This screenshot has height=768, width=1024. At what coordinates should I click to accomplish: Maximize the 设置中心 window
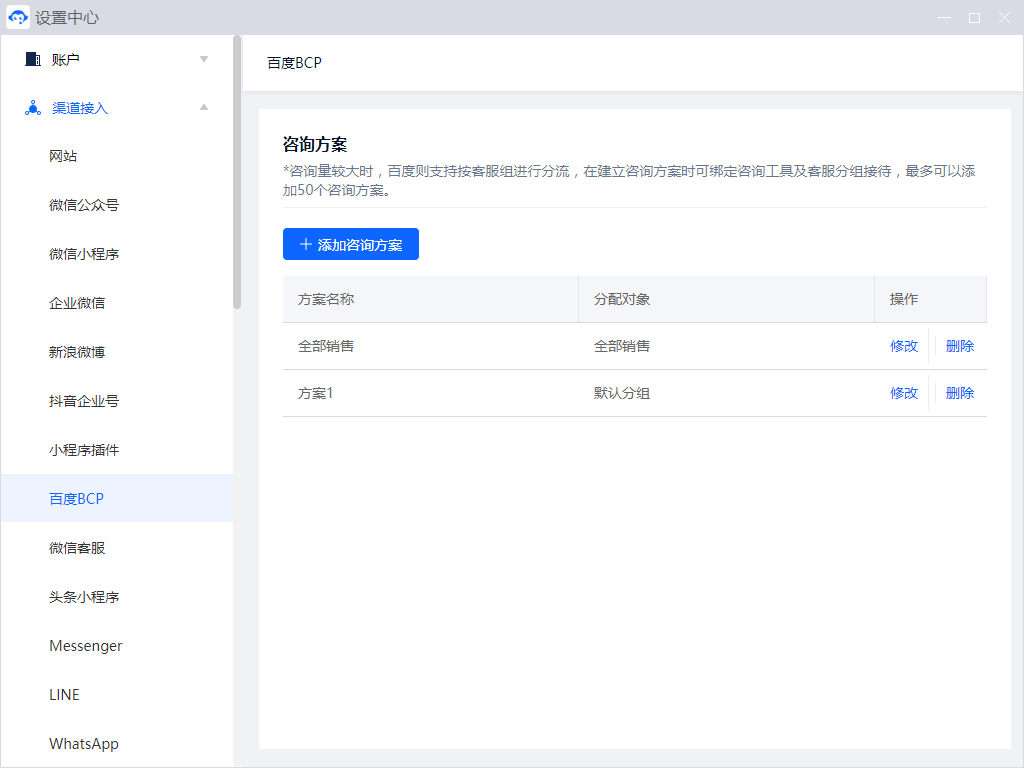(x=974, y=18)
